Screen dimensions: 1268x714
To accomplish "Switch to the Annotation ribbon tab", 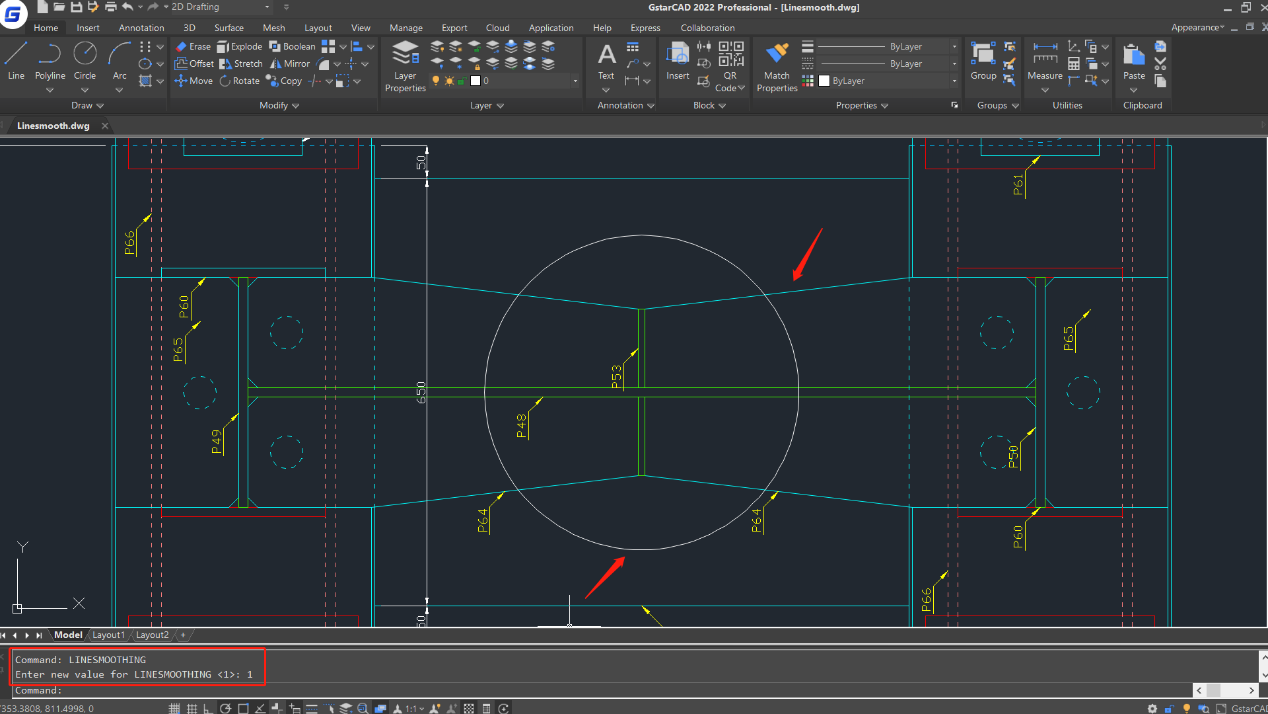I will click(x=141, y=28).
